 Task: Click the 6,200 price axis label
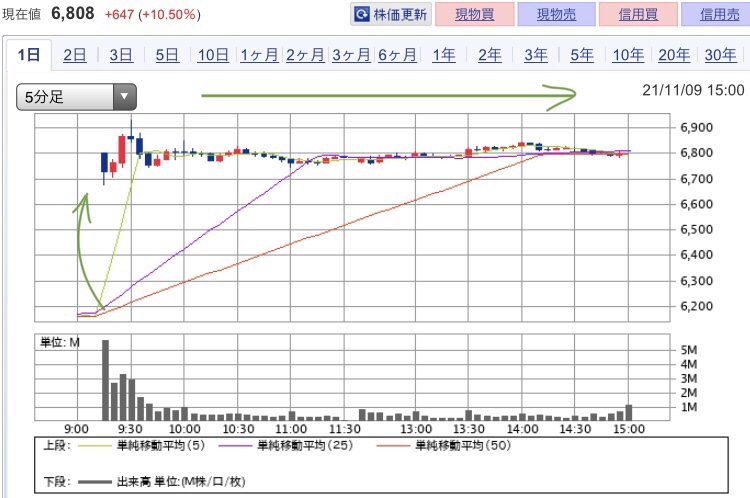pyautogui.click(x=696, y=306)
